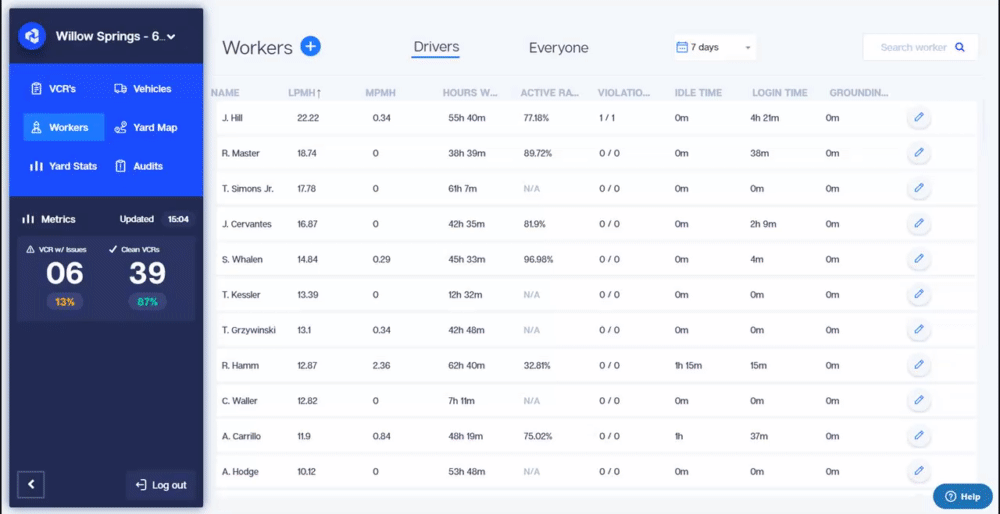This screenshot has width=1000, height=514.
Task: Sort by the LOGIN TIME column
Action: [x=780, y=93]
